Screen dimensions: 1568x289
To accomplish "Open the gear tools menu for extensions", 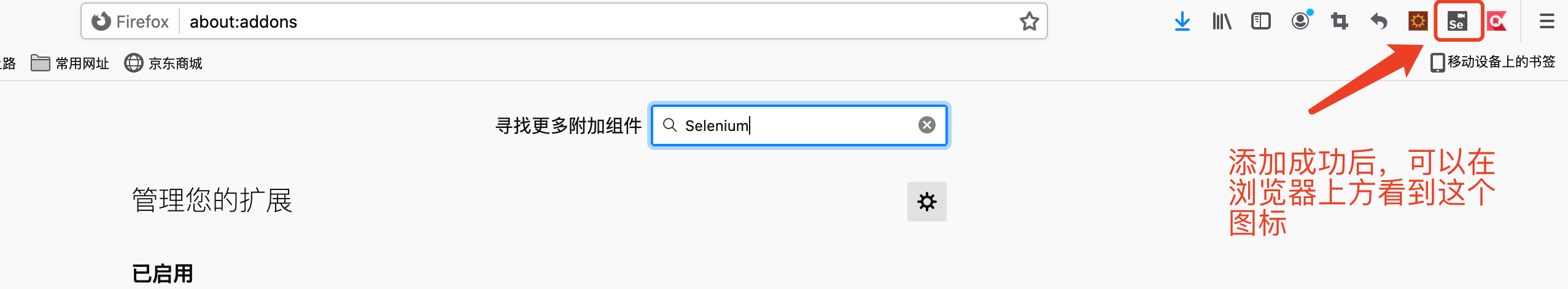I will point(927,202).
